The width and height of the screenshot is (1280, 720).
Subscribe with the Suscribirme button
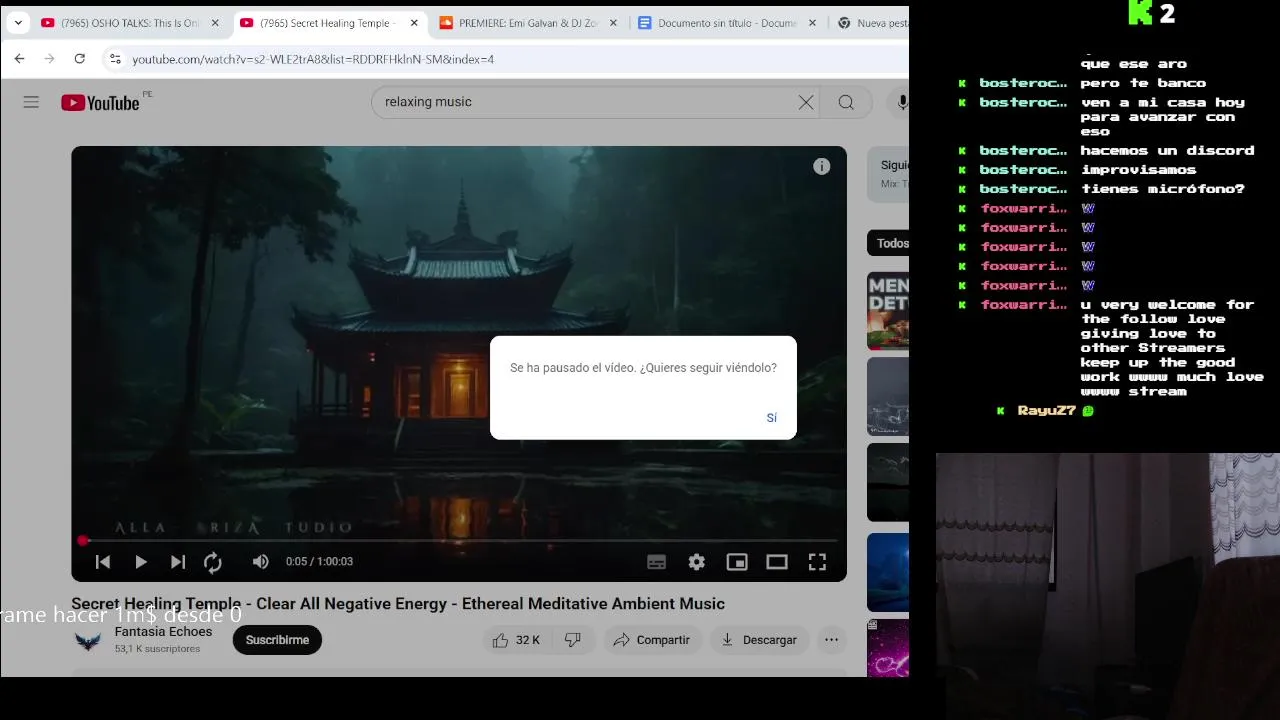(277, 640)
